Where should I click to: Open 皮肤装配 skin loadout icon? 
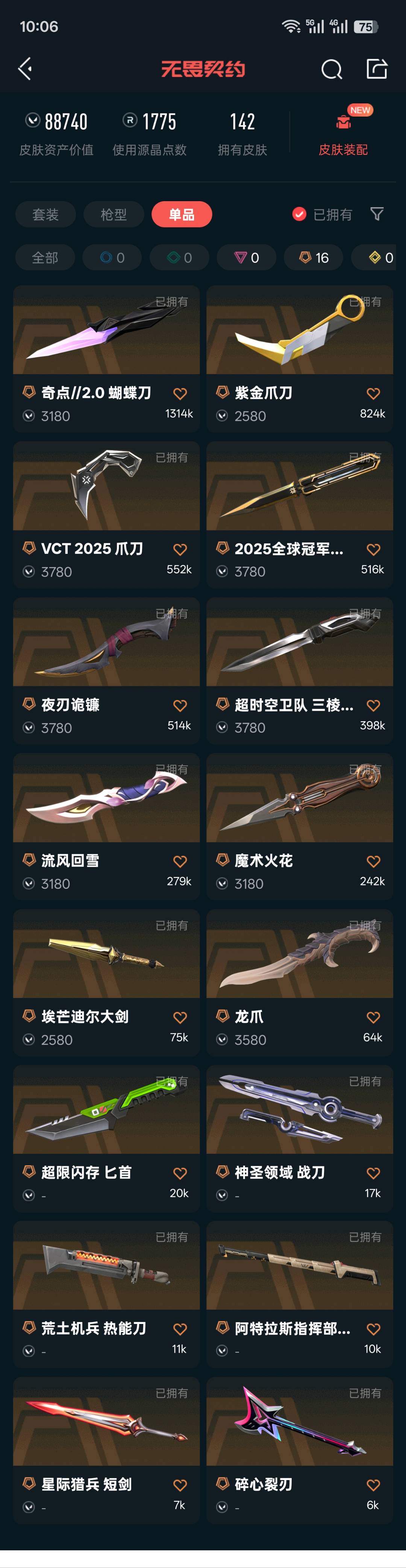coord(343,122)
